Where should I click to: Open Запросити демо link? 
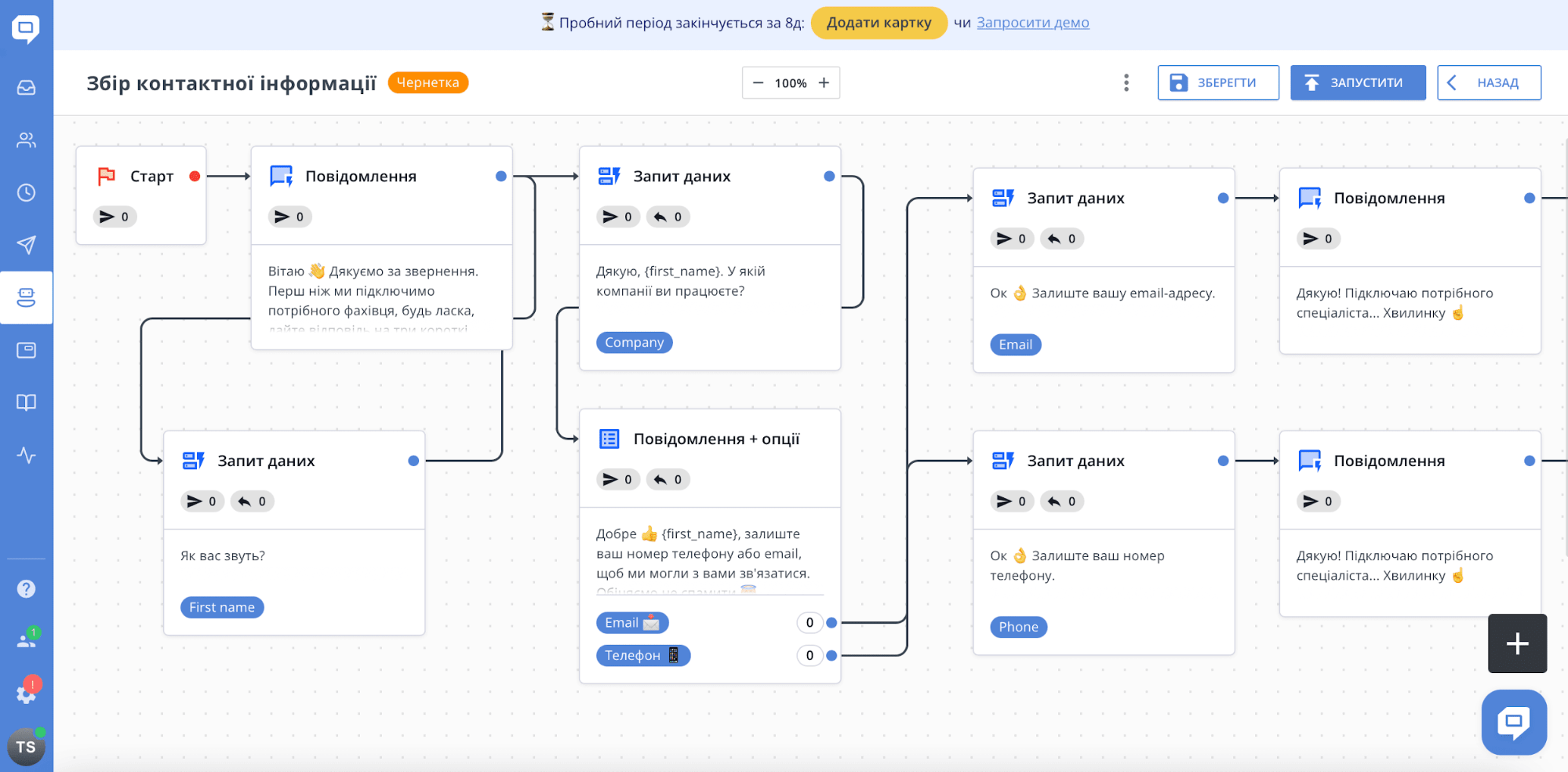click(x=1032, y=23)
